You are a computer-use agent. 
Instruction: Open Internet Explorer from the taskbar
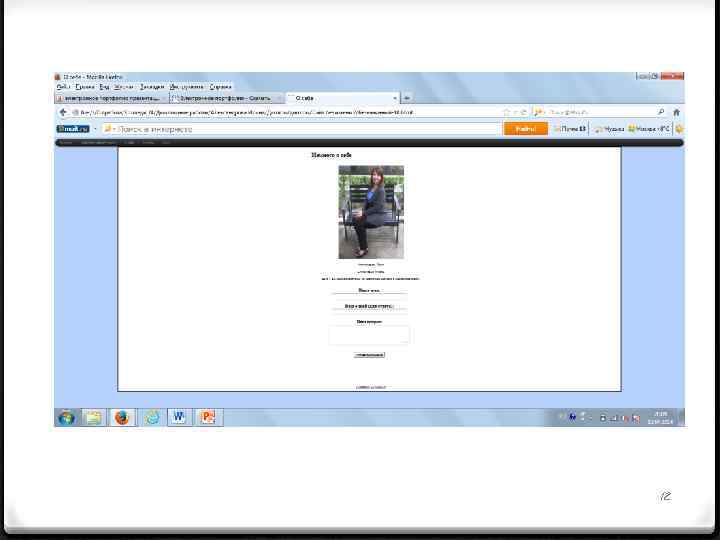[152, 417]
